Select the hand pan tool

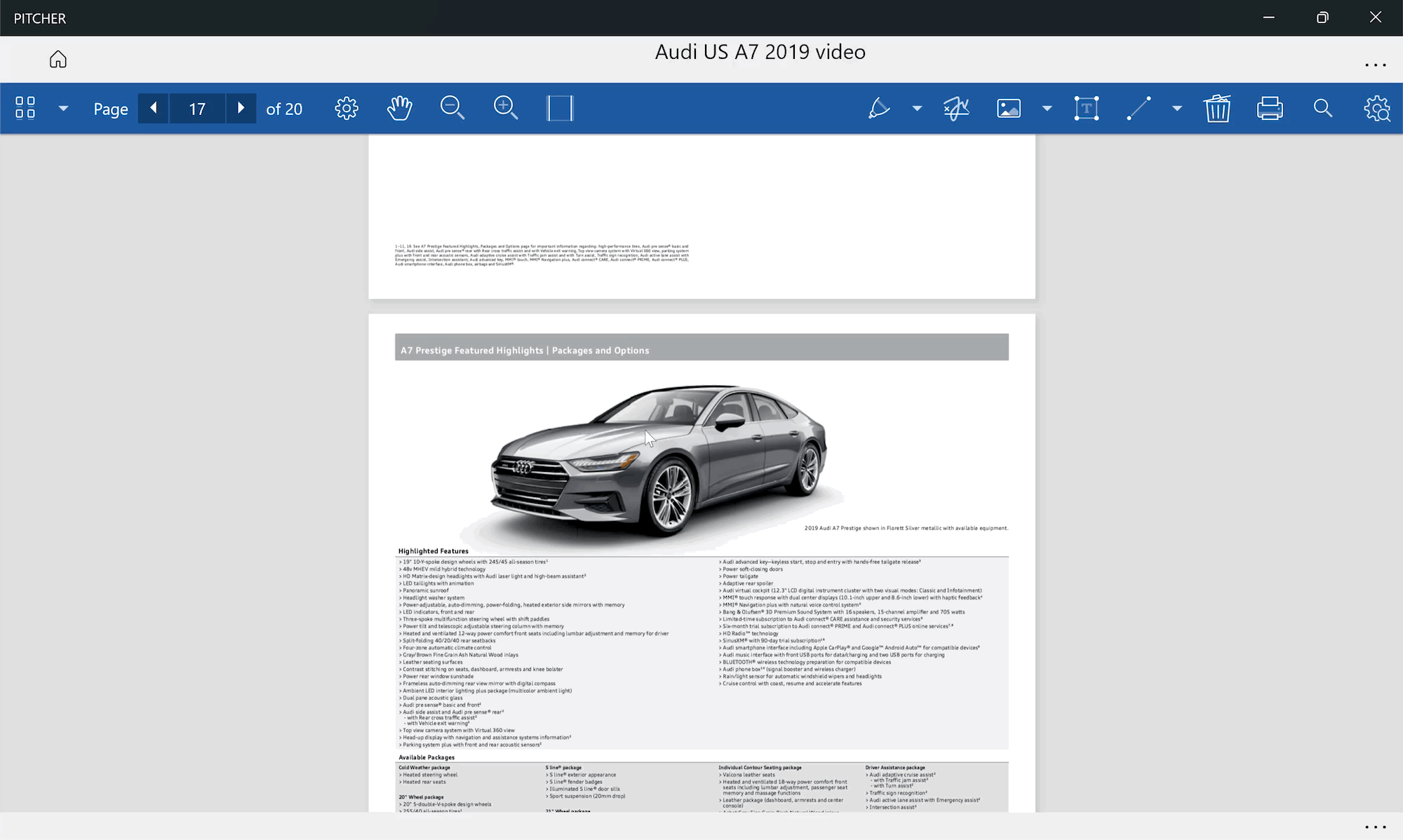point(400,108)
